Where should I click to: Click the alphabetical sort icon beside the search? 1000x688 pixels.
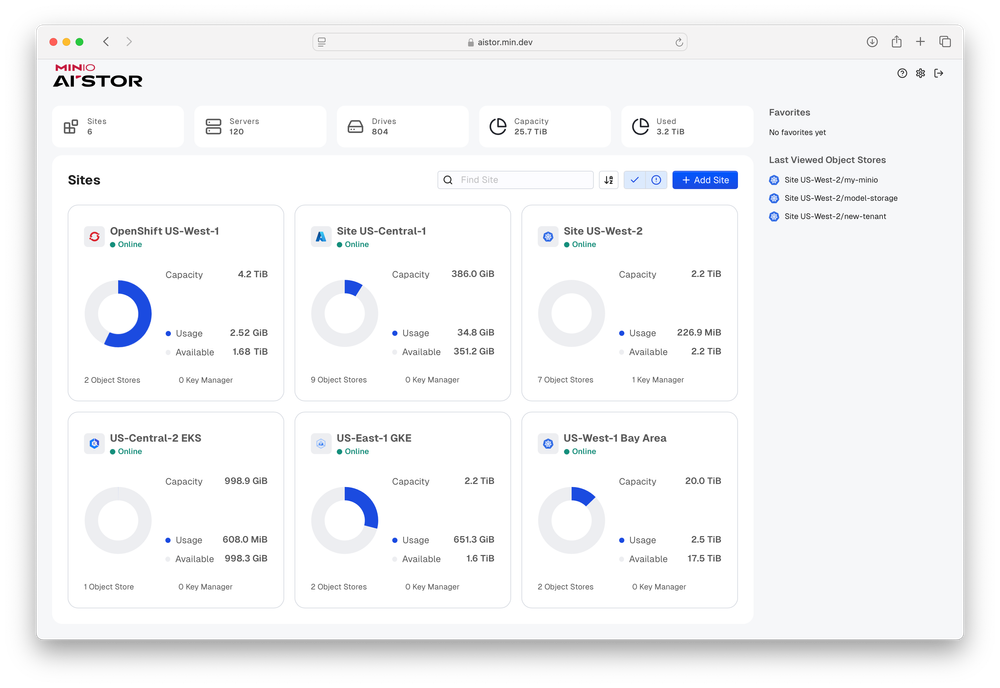point(608,179)
